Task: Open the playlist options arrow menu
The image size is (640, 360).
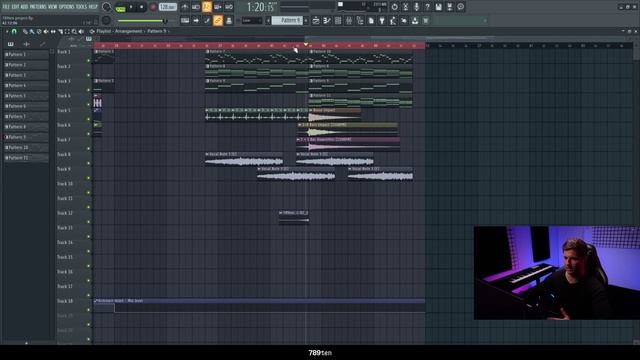Action: pyautogui.click(x=7, y=31)
